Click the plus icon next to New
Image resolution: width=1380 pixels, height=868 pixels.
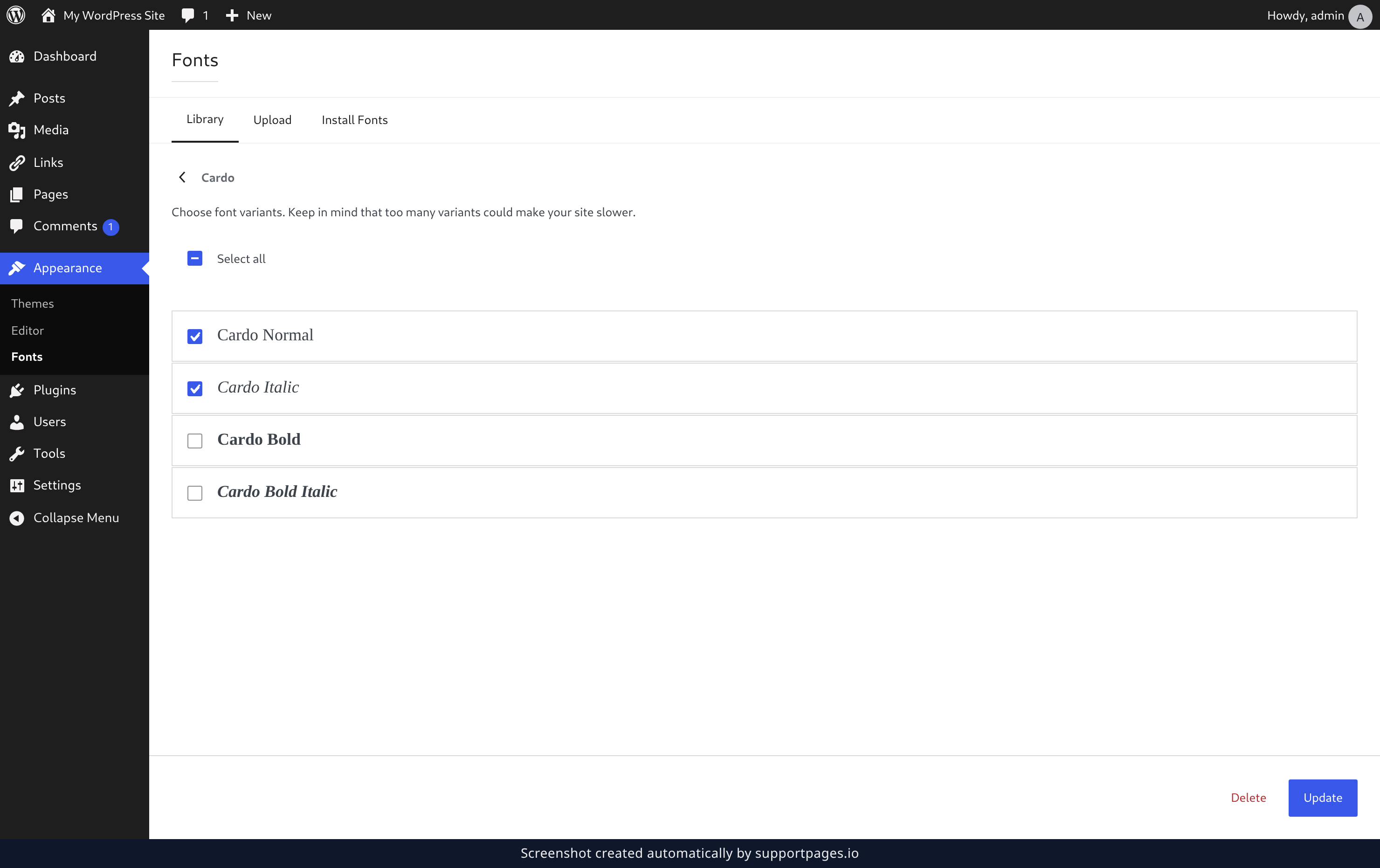(x=232, y=15)
